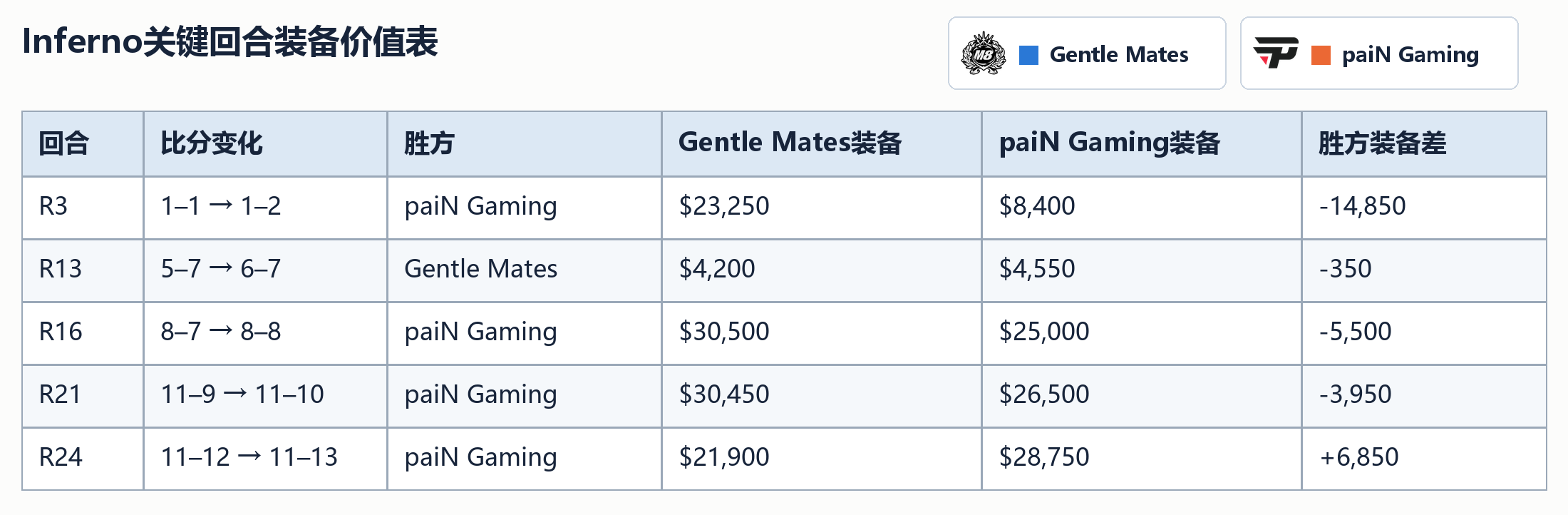Click Gentle Mates winner cell in R13 row
Image resolution: width=1568 pixels, height=515 pixels.
(525, 270)
